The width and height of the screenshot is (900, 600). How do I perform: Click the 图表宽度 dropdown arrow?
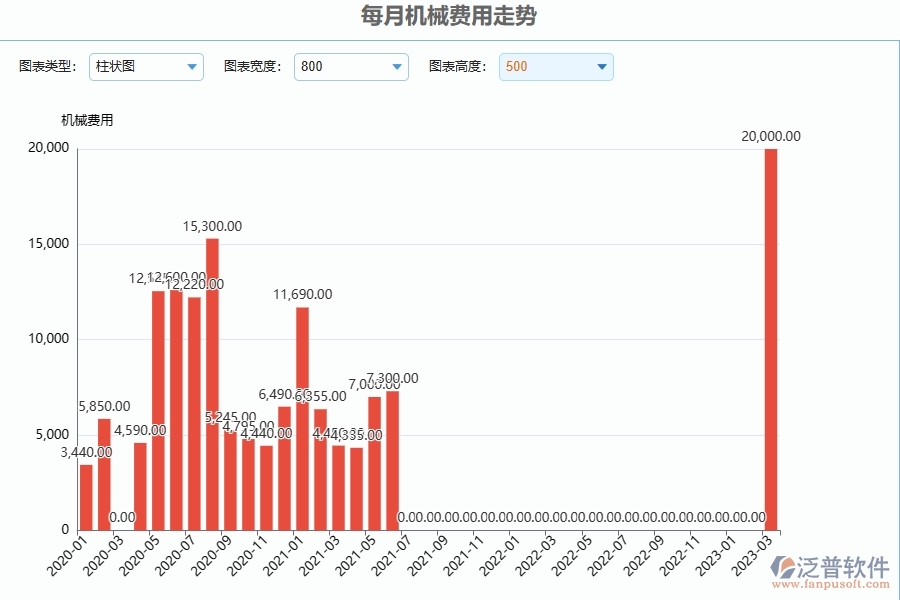point(397,67)
